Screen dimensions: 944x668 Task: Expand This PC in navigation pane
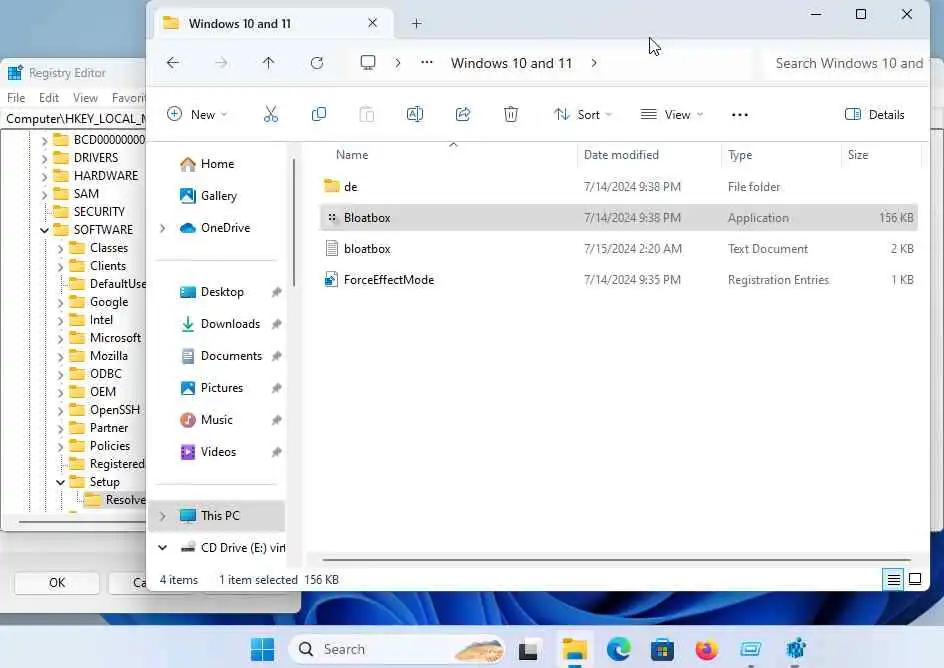click(163, 516)
